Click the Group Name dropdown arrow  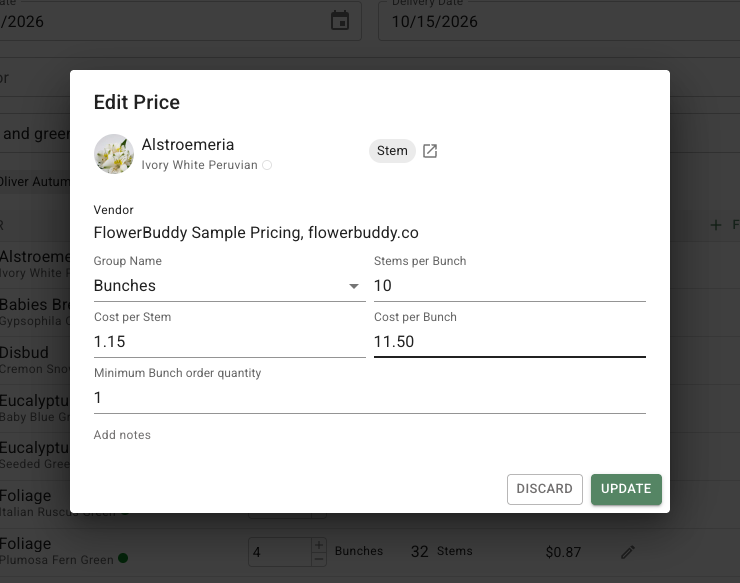(x=353, y=286)
